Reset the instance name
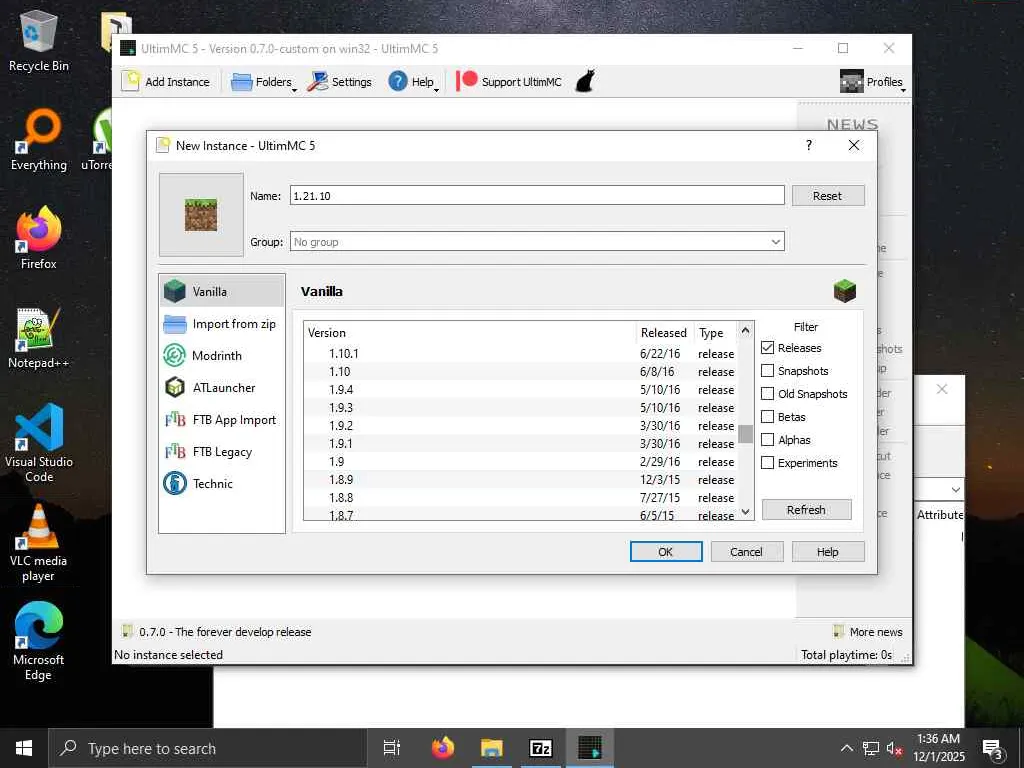The height and width of the screenshot is (768, 1024). pos(827,195)
